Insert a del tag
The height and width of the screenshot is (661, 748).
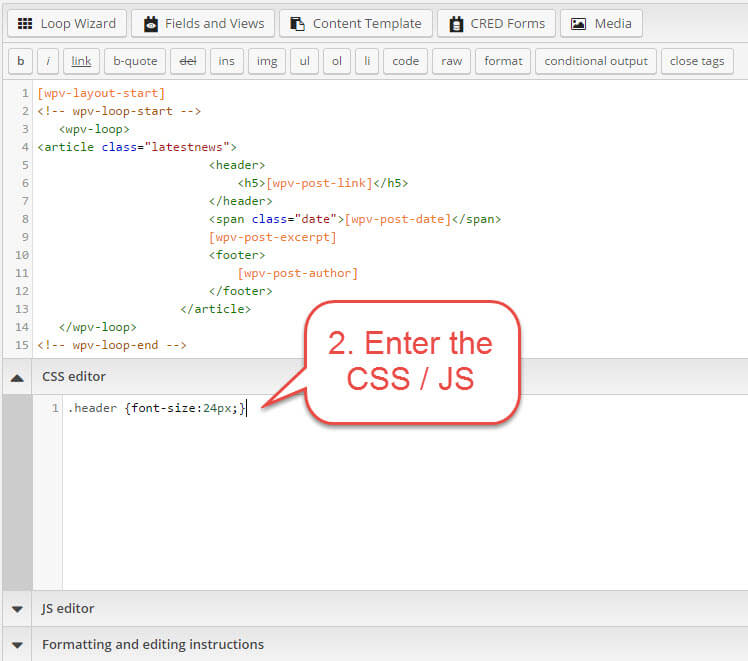tap(188, 61)
